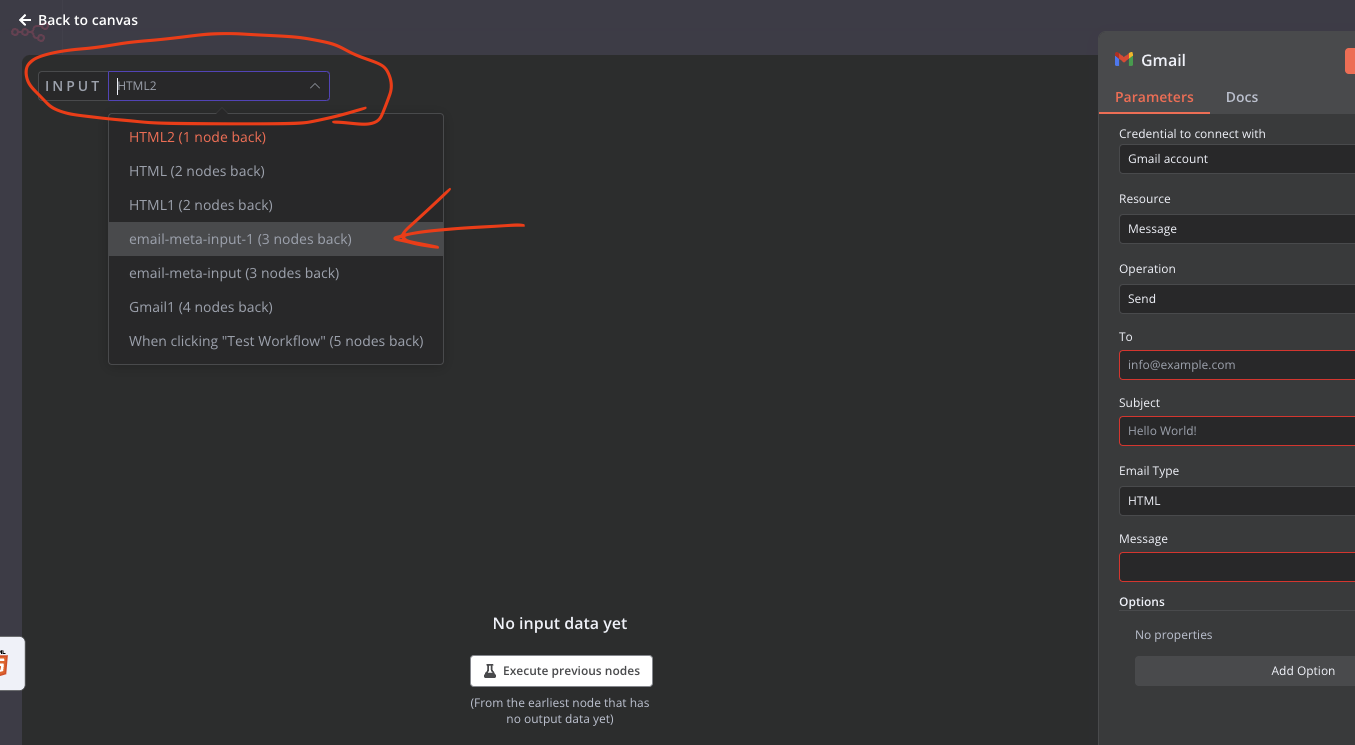Click the HTML5 node icon on left edge

point(10,663)
